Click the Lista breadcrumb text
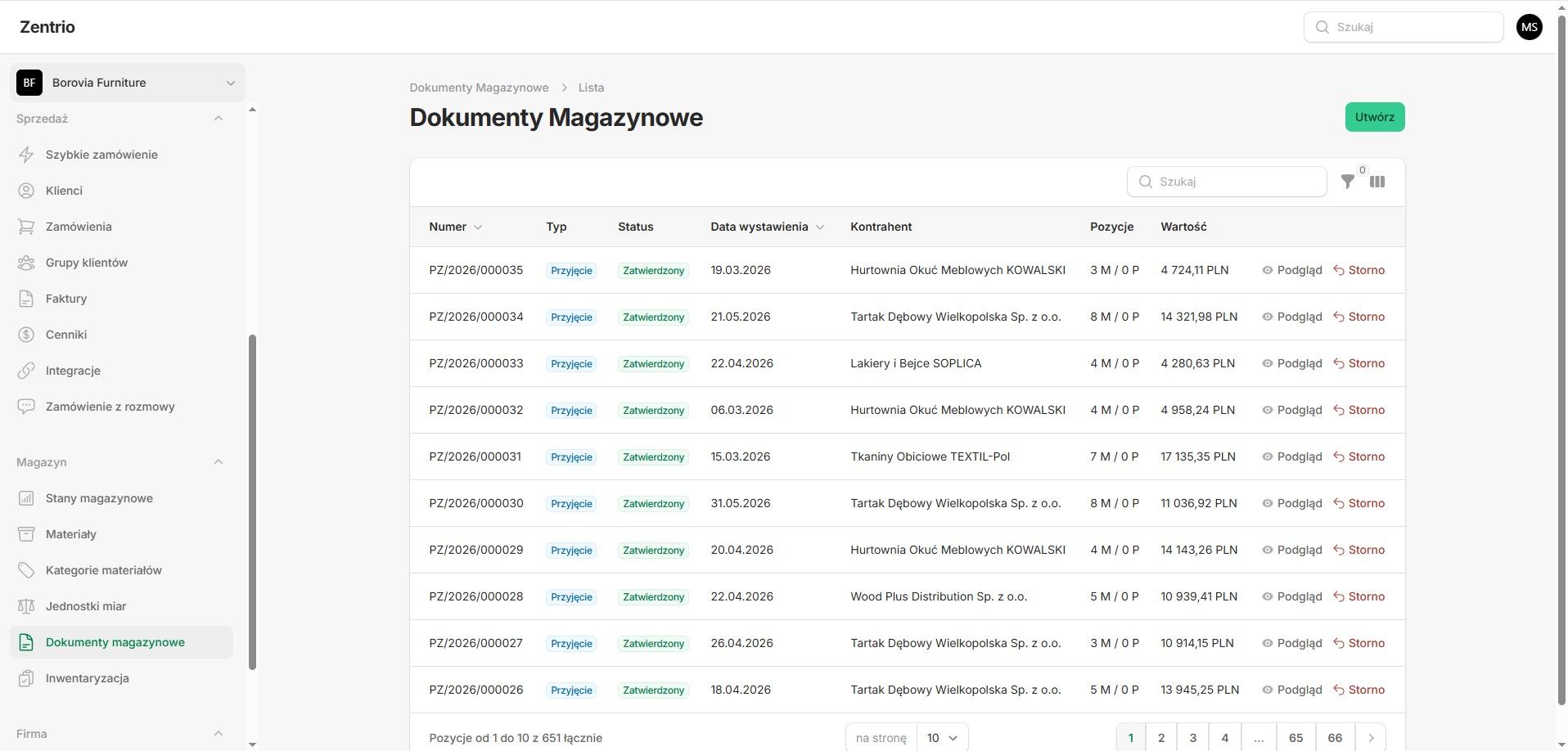The height and width of the screenshot is (751, 1568). 591,88
